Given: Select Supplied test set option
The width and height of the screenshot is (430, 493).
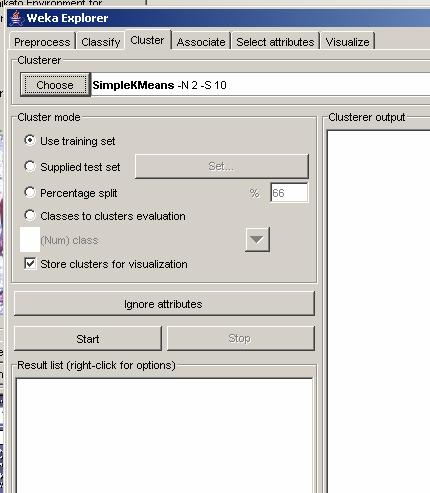Looking at the screenshot, I should pyautogui.click(x=30, y=166).
